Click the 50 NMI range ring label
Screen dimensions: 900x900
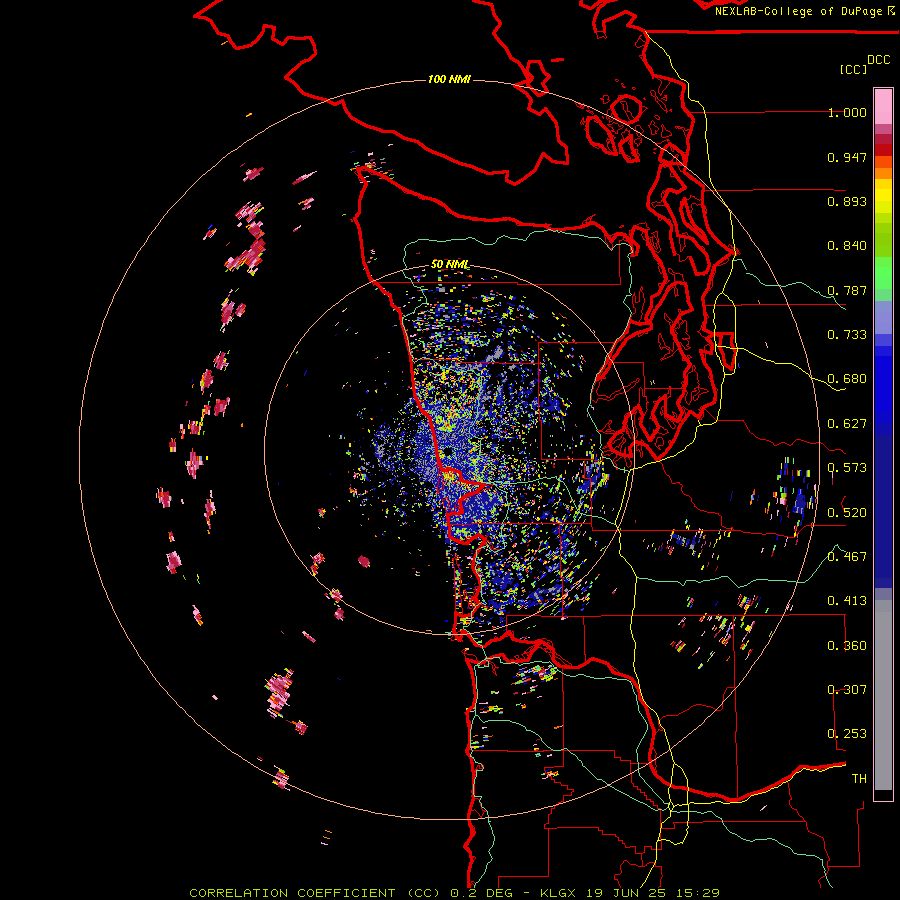[450, 265]
